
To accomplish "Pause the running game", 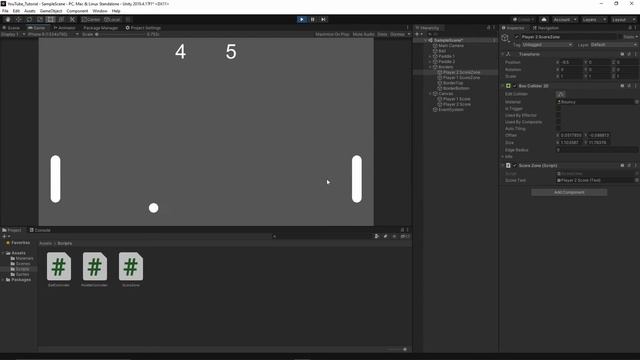I will [x=313, y=19].
